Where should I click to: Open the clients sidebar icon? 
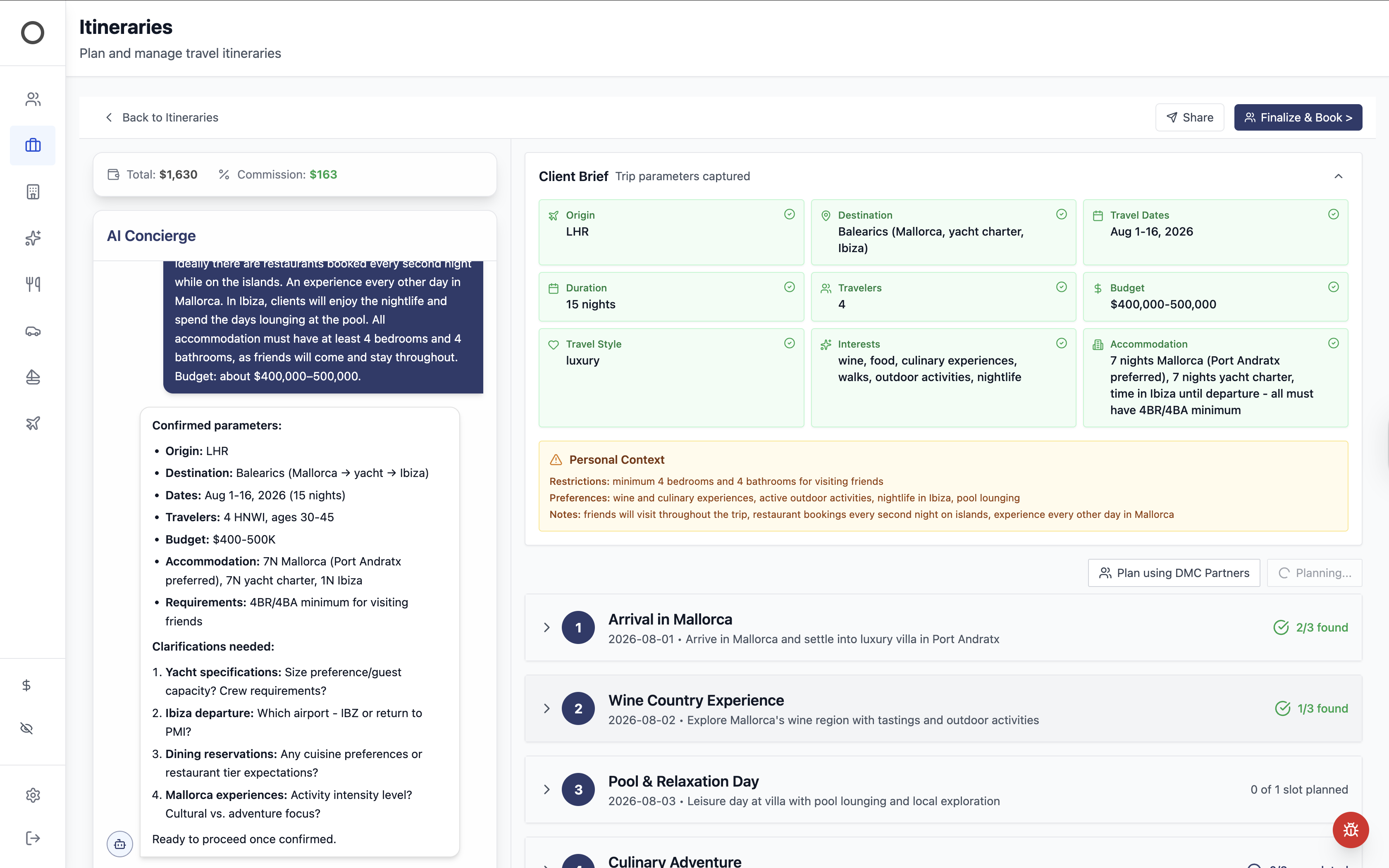[33, 99]
